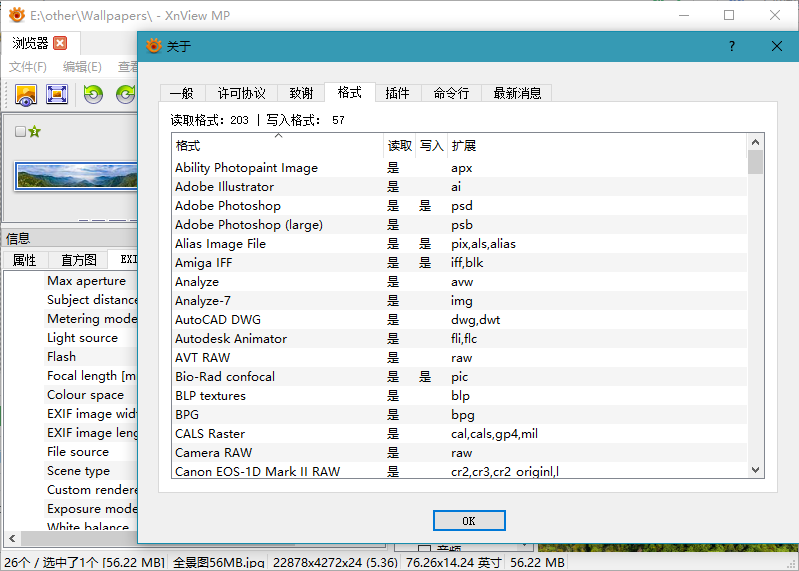Select the 格式 tab

click(x=350, y=92)
